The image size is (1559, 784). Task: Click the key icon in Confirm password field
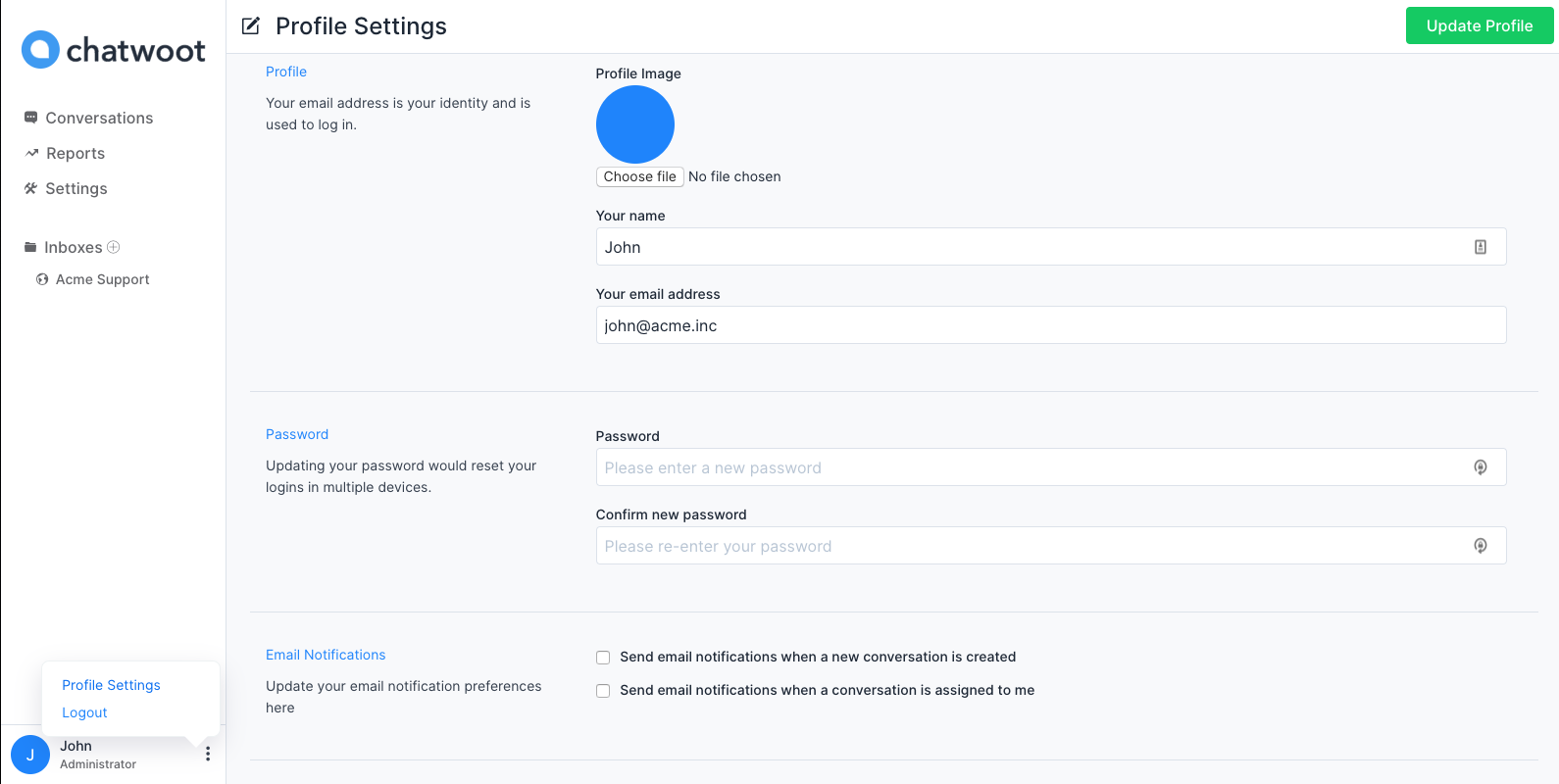coord(1481,546)
